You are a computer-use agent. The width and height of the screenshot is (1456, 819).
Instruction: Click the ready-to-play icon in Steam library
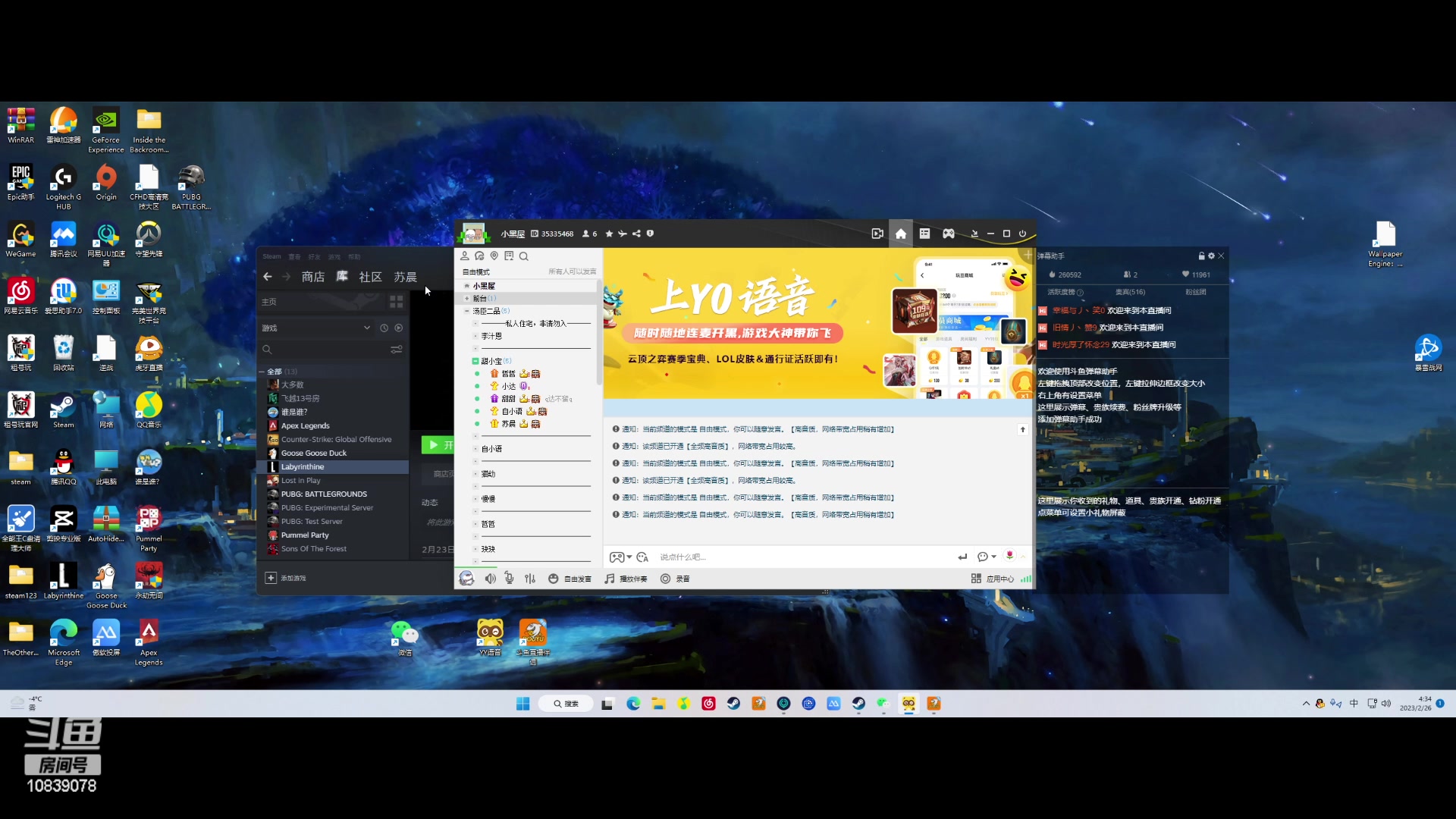399,328
